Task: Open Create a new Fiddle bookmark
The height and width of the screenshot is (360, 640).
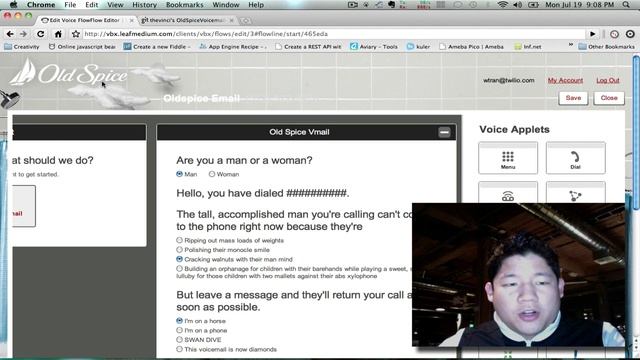Action: point(157,47)
